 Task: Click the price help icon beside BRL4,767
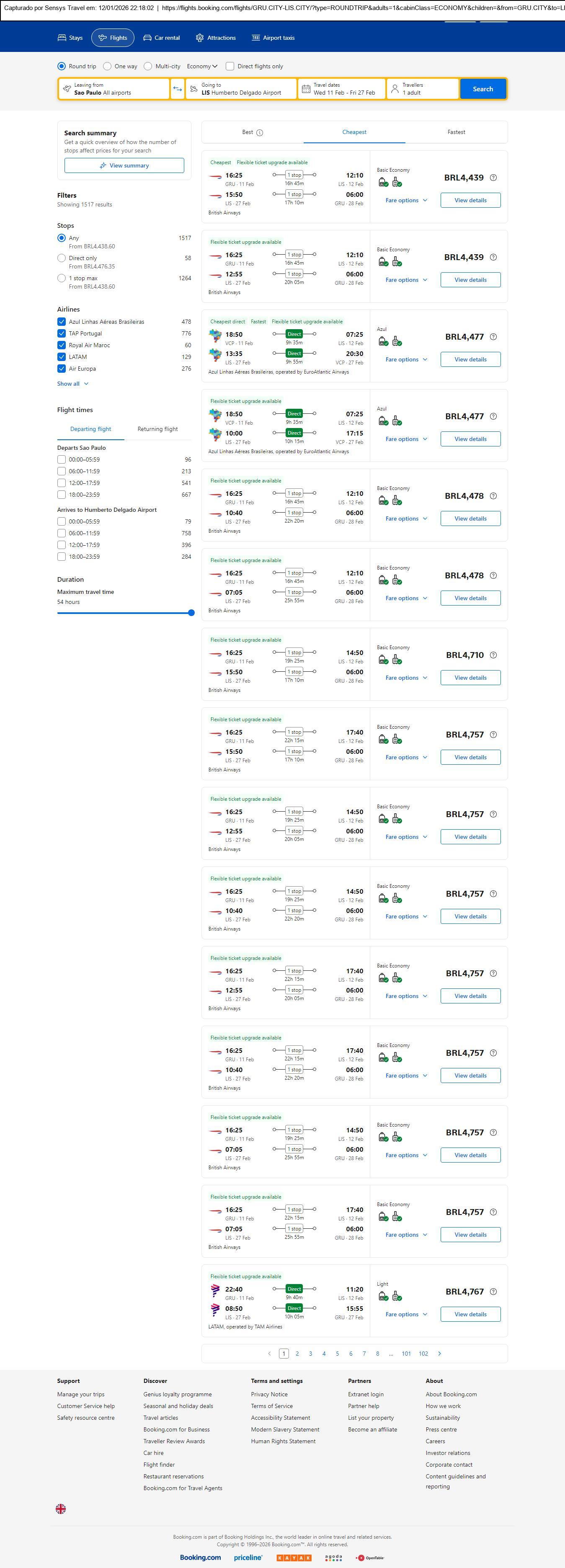tap(493, 1292)
